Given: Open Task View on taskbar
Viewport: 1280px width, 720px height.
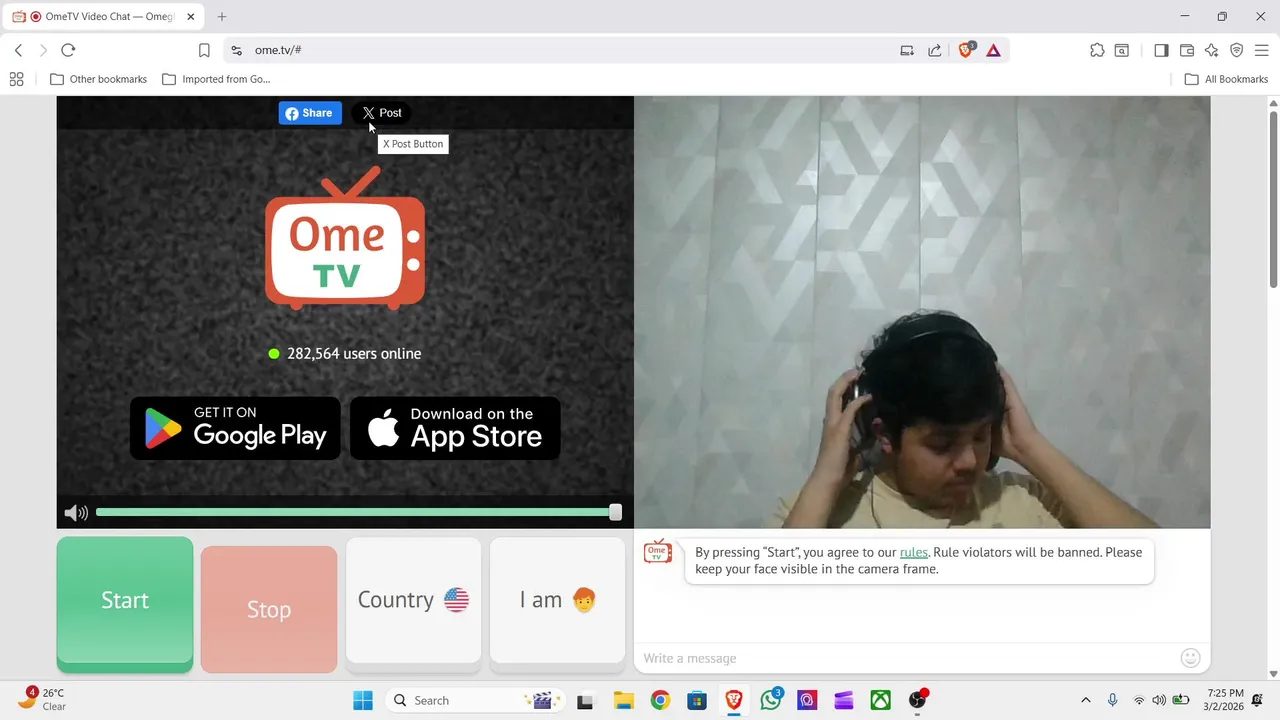Looking at the screenshot, I should [585, 700].
